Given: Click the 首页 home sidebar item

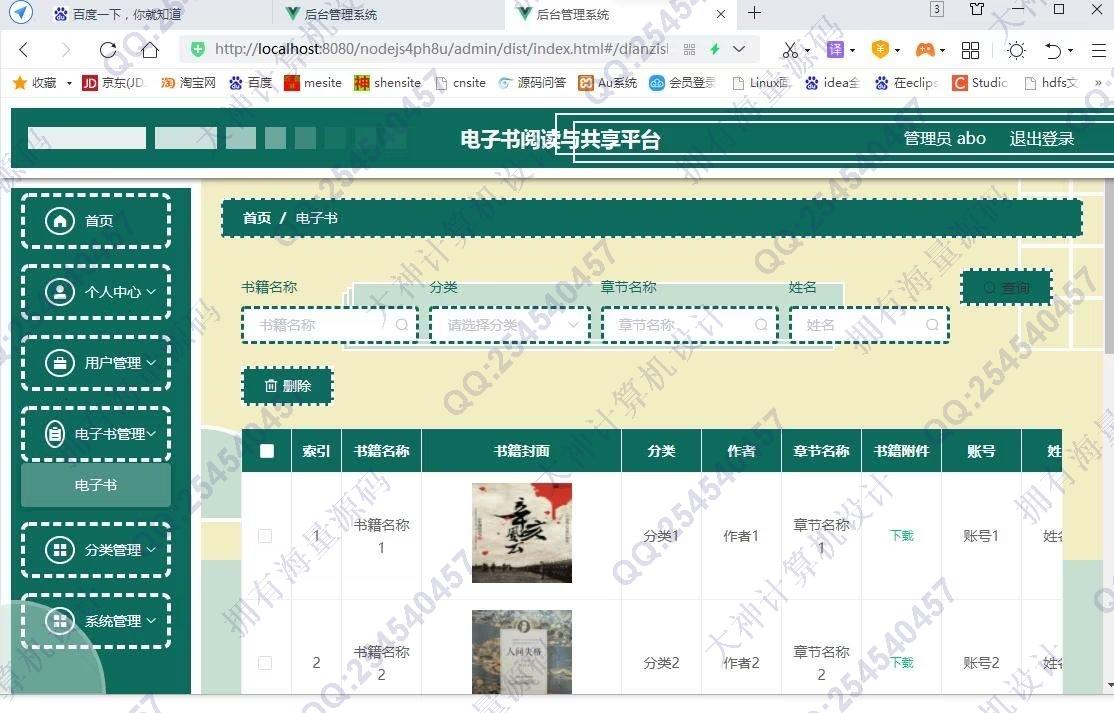Looking at the screenshot, I should pos(96,221).
